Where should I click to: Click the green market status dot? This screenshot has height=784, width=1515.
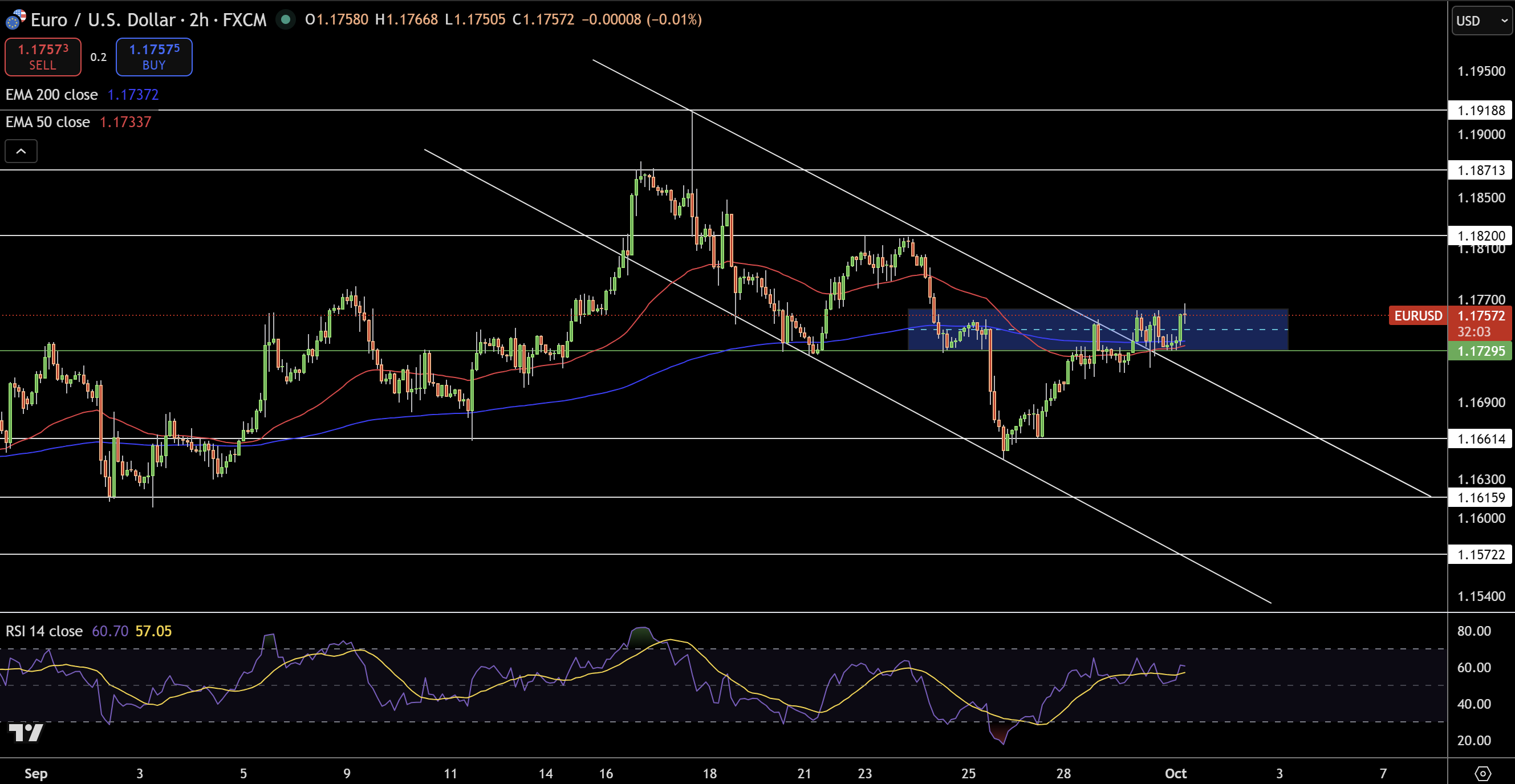coord(286,19)
